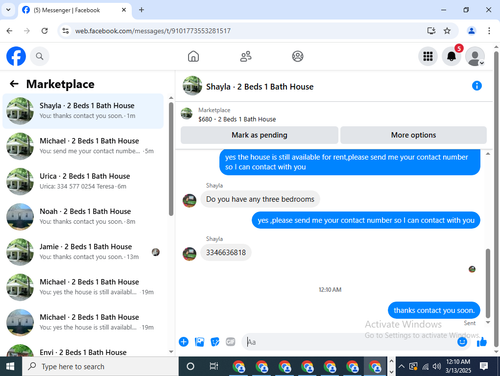Click the $680 Marketplace listing link
Viewport: 500px width, 376px height.
pyautogui.click(x=237, y=119)
